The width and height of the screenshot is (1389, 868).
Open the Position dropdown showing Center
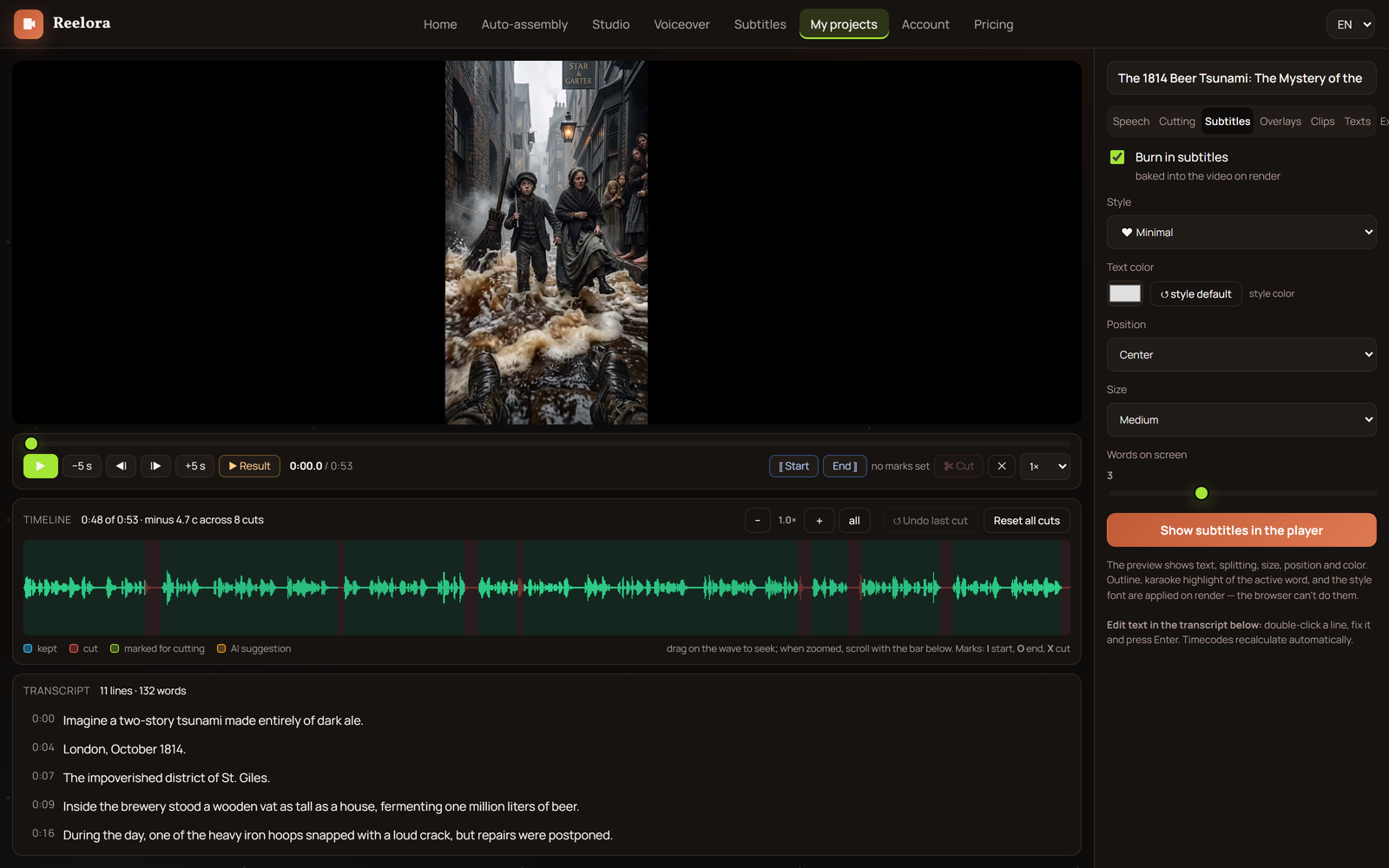coord(1241,355)
